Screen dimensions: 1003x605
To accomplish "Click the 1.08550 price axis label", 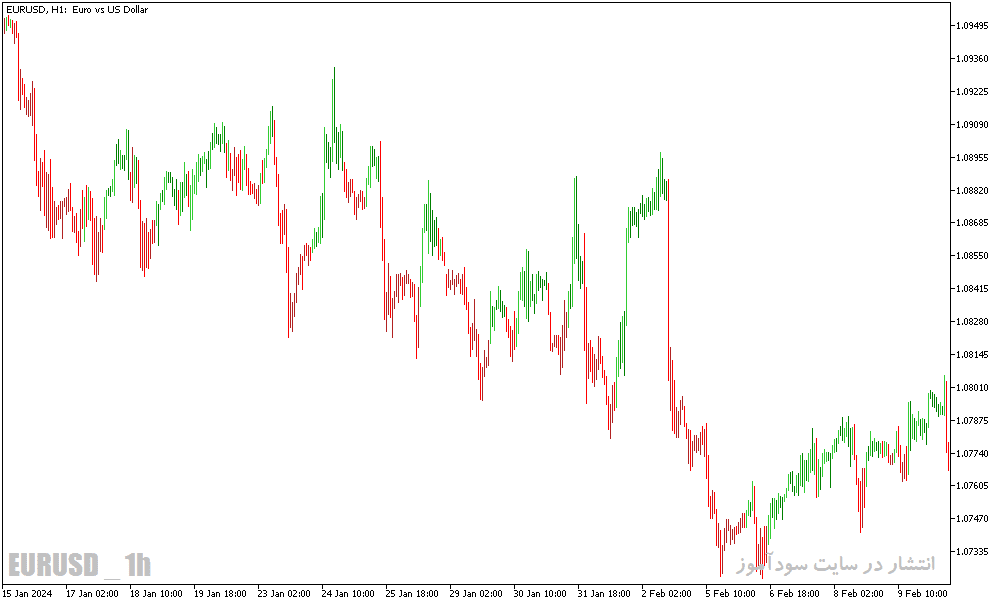I will pos(972,256).
